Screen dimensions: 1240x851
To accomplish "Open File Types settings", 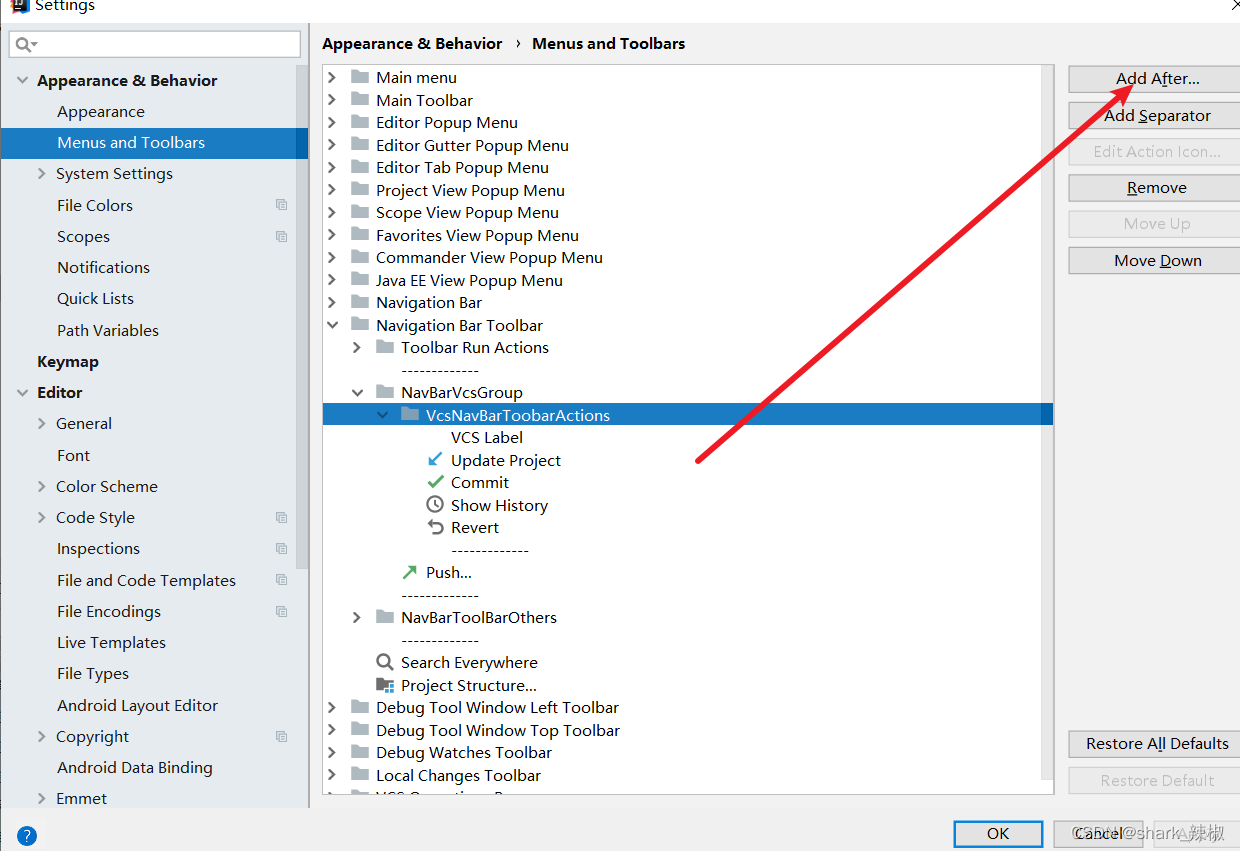I will point(93,673).
